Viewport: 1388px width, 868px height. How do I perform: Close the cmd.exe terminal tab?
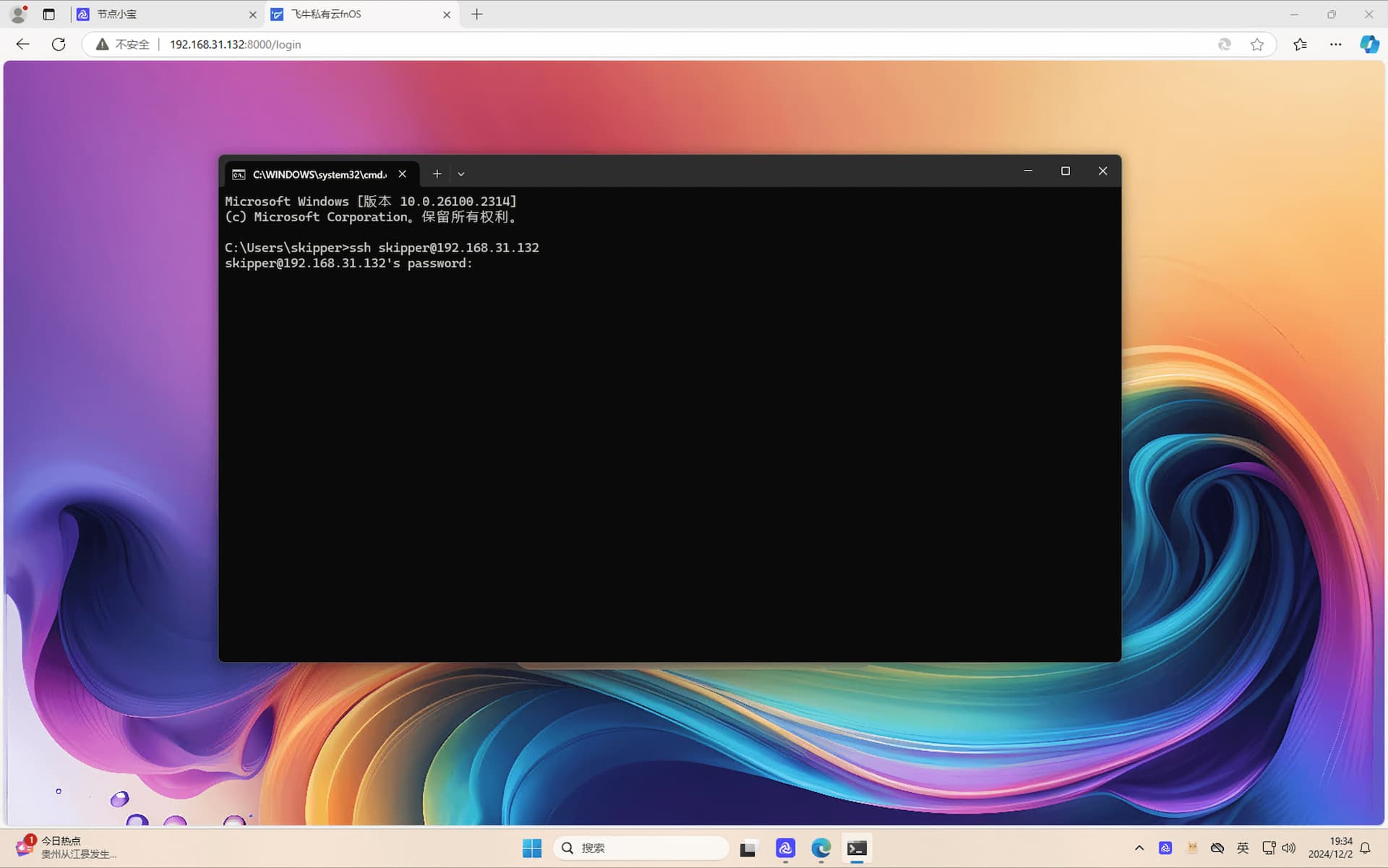click(x=403, y=173)
